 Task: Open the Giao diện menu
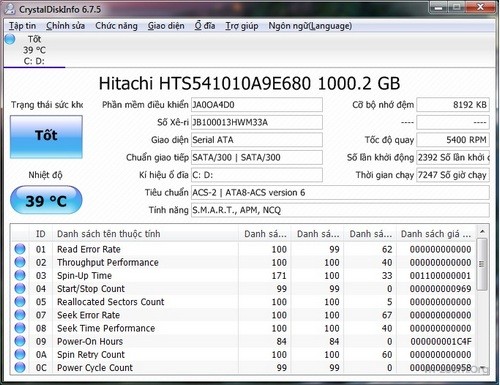[166, 26]
